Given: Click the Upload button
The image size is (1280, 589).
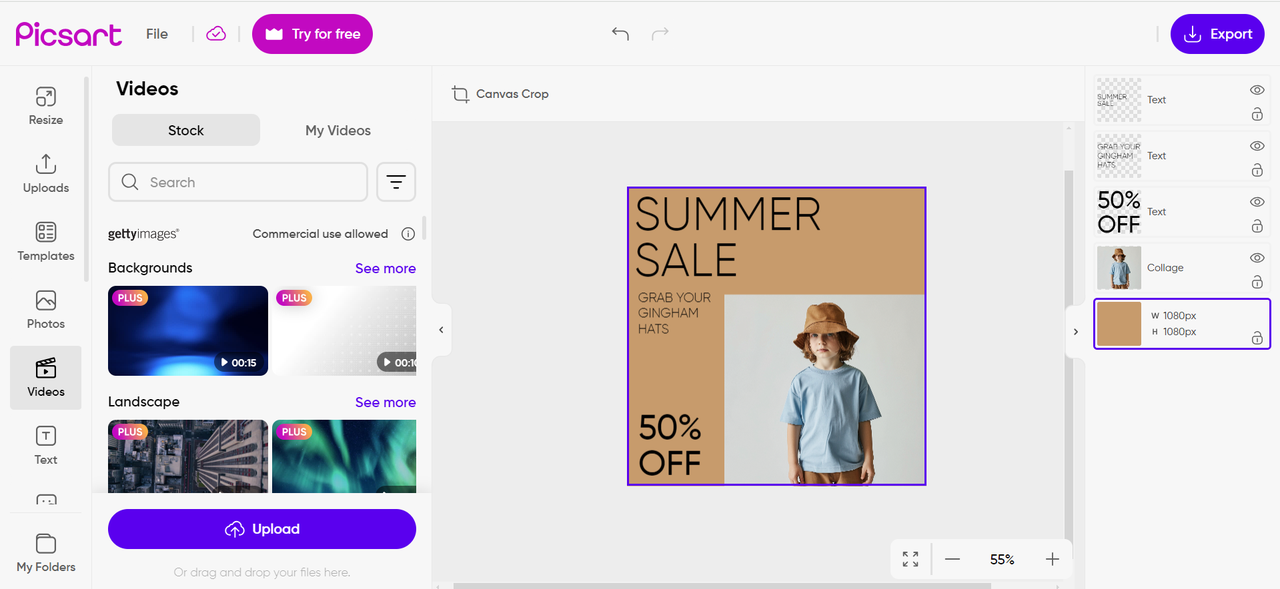Looking at the screenshot, I should click(262, 529).
